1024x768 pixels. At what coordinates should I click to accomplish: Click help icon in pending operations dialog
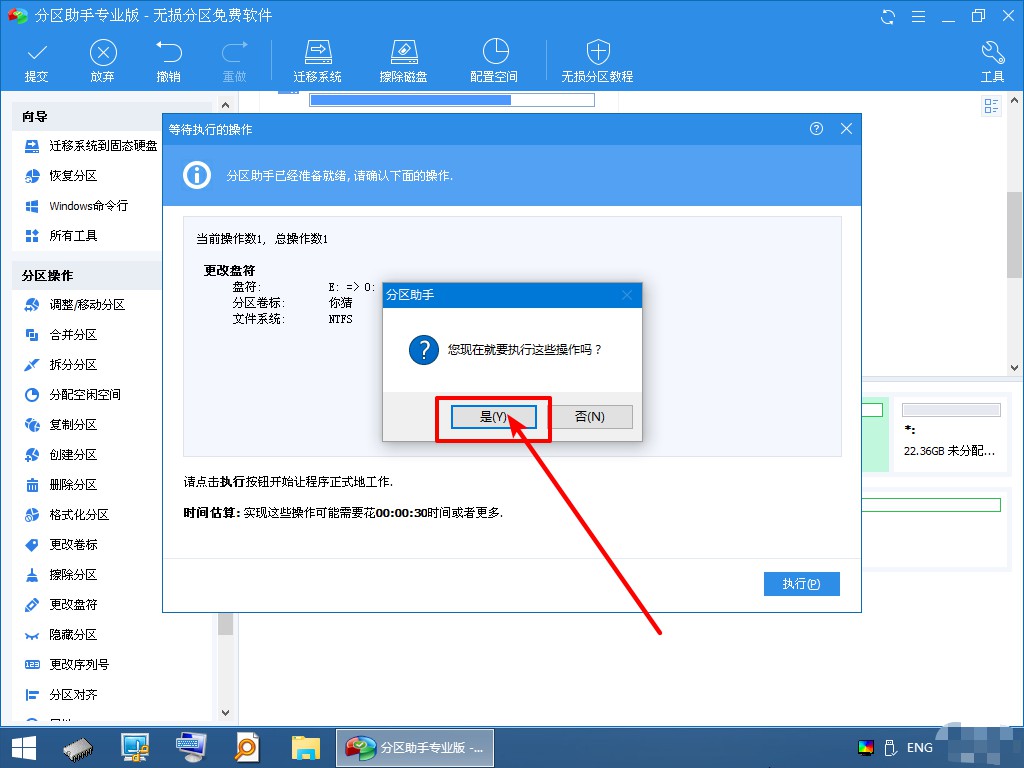click(816, 129)
